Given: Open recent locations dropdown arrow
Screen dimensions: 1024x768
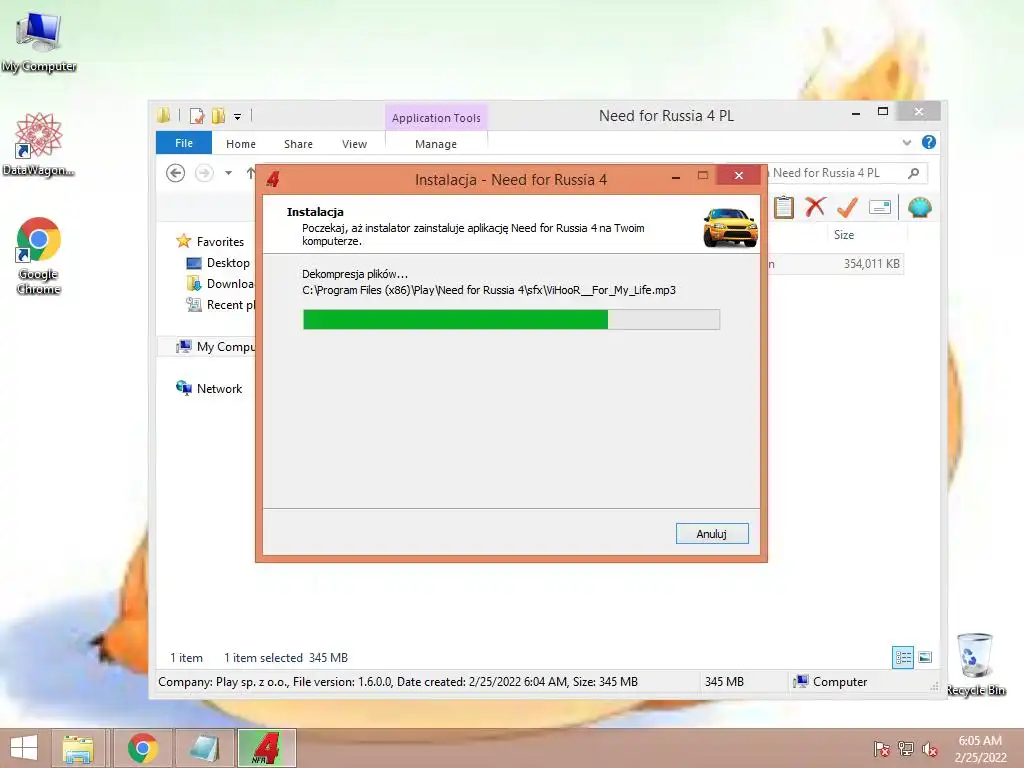Looking at the screenshot, I should pyautogui.click(x=229, y=173).
